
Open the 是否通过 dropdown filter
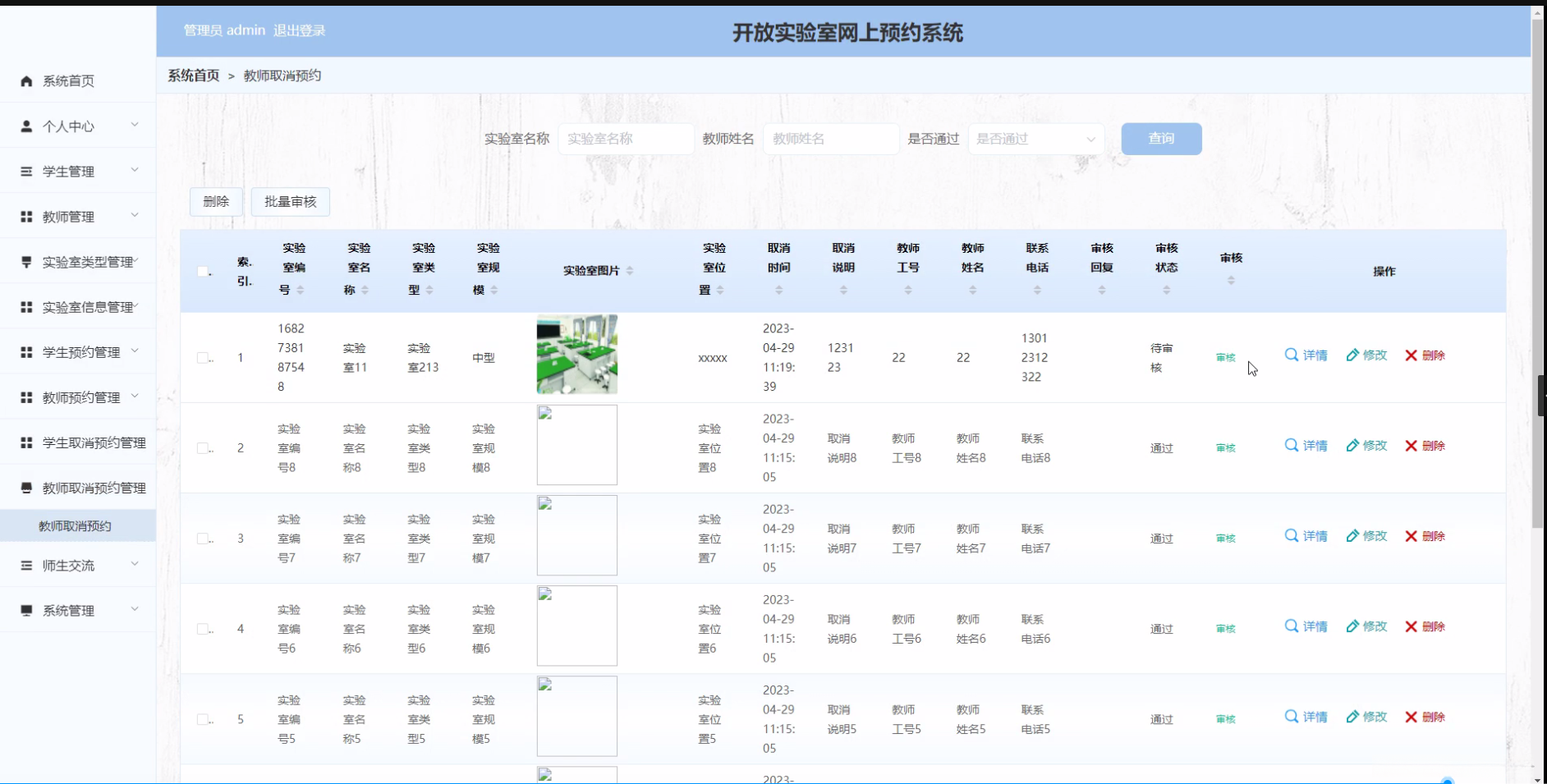1035,139
